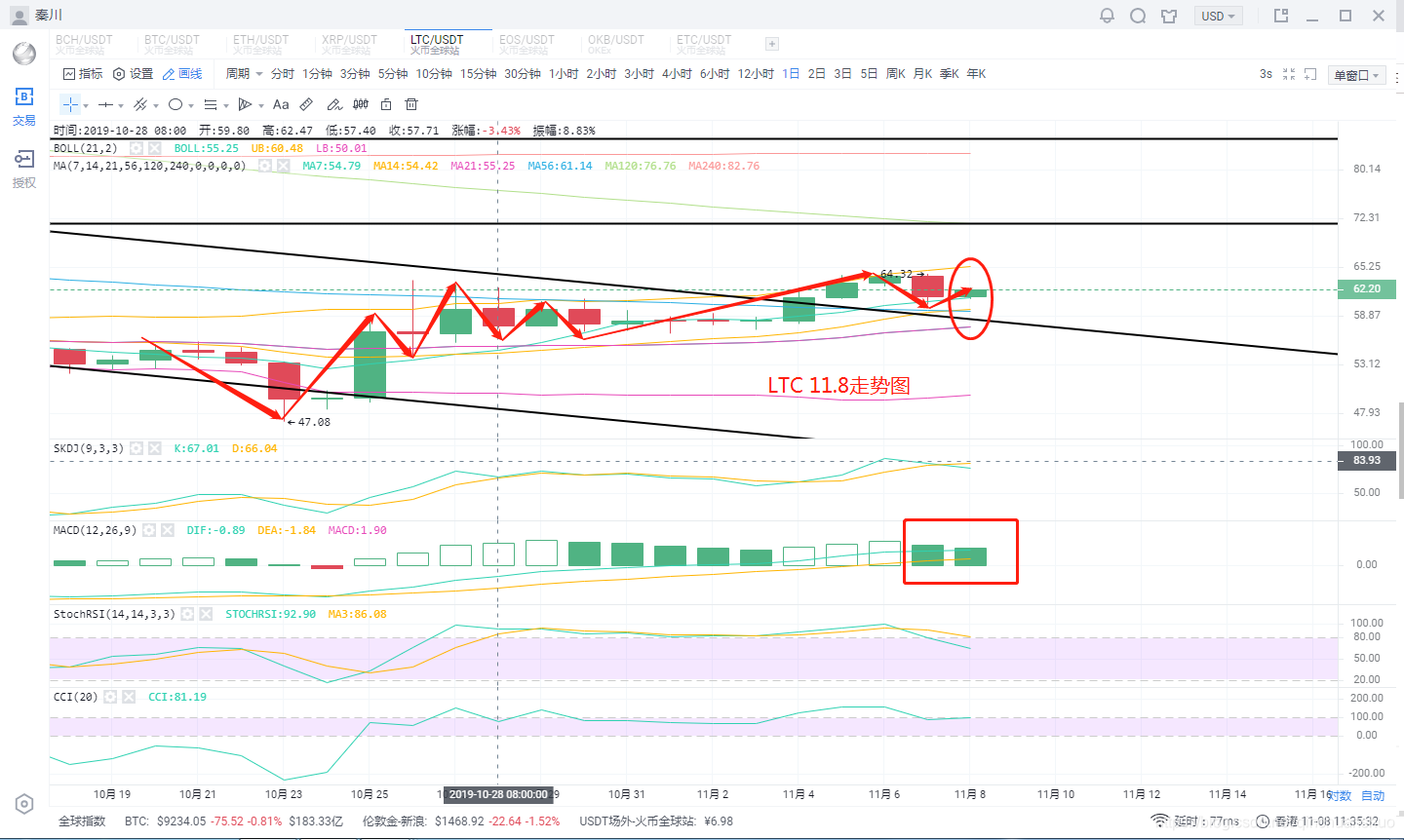Select the horizontal line drawing tool

[x=105, y=104]
